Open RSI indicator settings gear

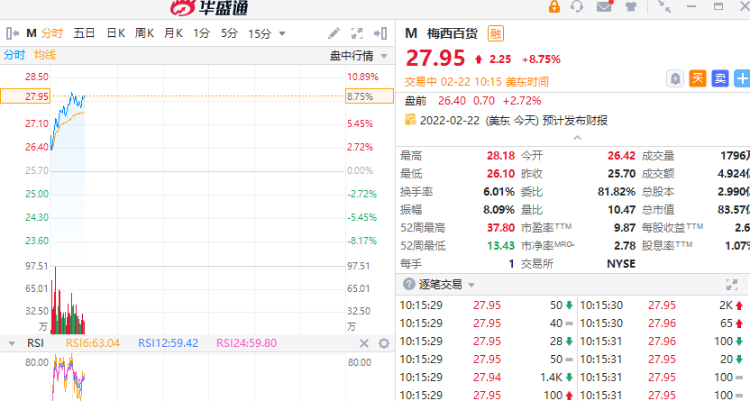(x=384, y=343)
